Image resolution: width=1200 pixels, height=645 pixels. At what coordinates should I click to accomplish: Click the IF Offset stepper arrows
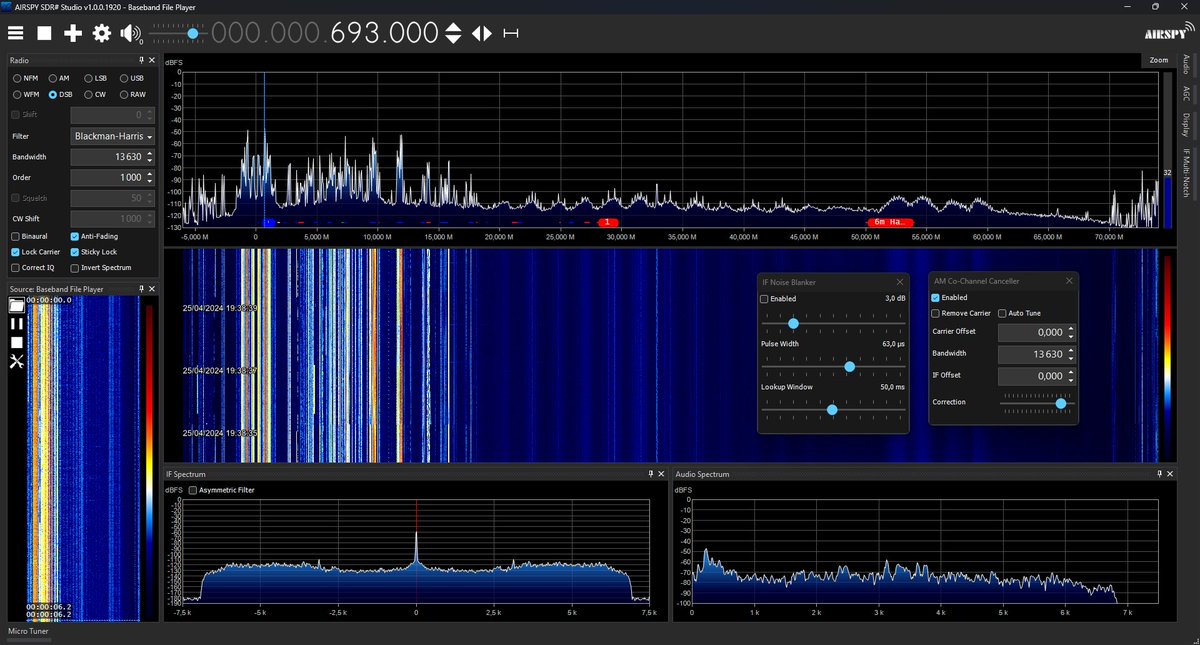click(1071, 375)
